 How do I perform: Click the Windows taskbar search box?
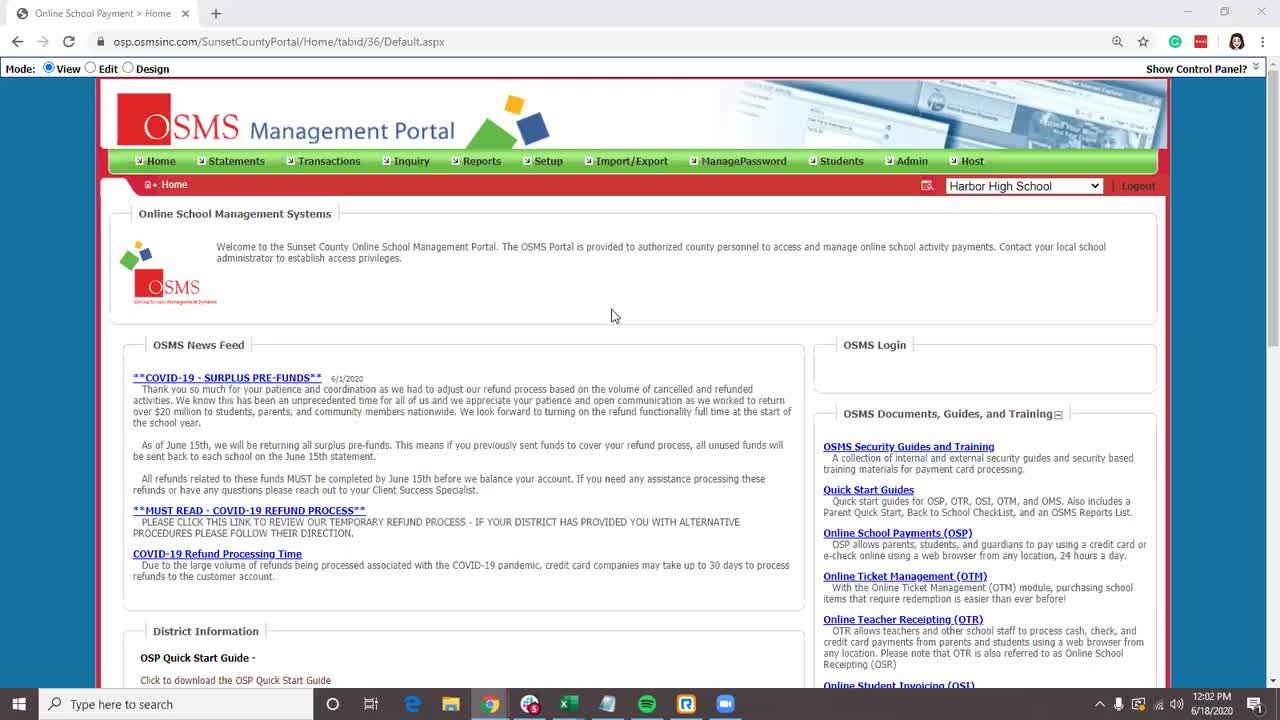pyautogui.click(x=176, y=704)
